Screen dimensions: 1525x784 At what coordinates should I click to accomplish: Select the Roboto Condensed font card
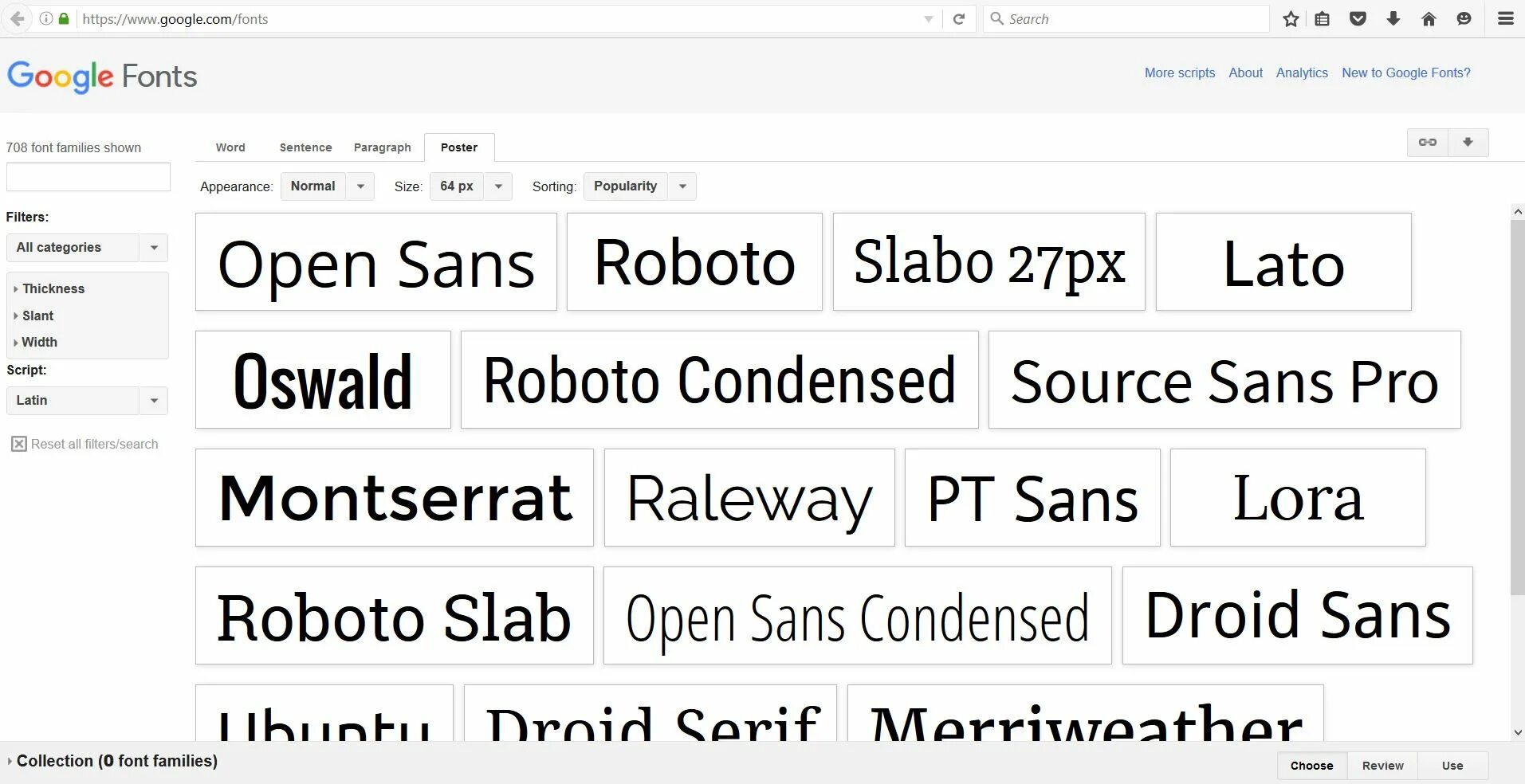pyautogui.click(x=720, y=380)
